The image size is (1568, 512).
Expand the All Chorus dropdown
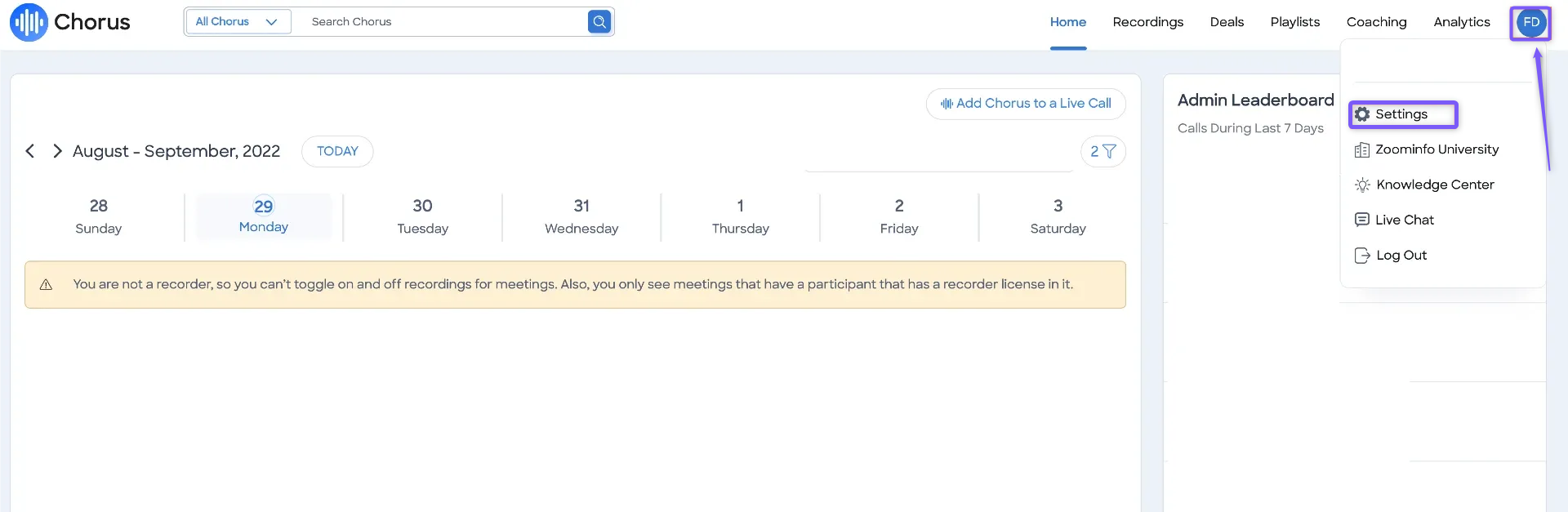click(x=238, y=22)
